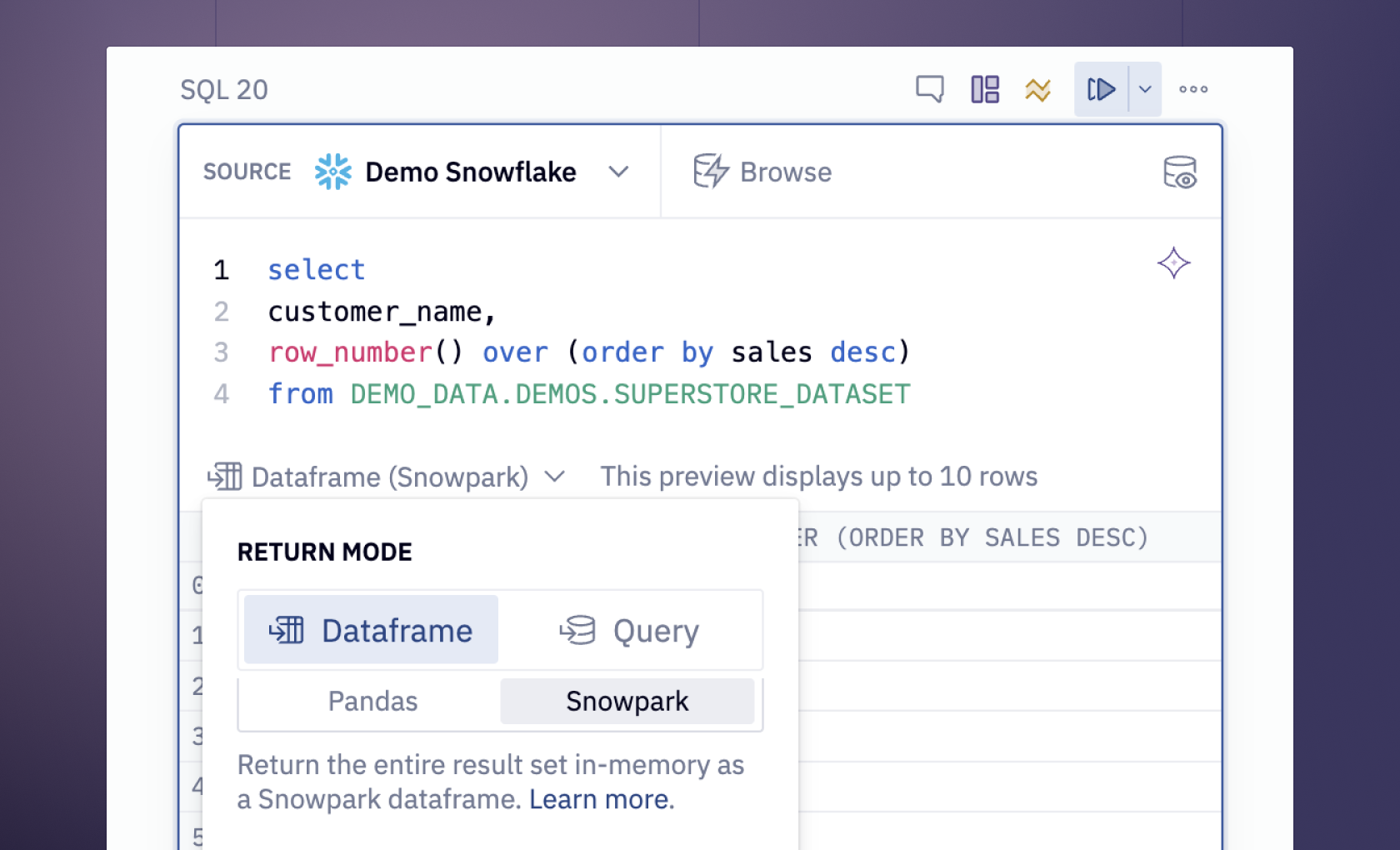Screen dimensions: 1400x850
Task: Choose the Snowpark dataframe option
Action: [627, 701]
